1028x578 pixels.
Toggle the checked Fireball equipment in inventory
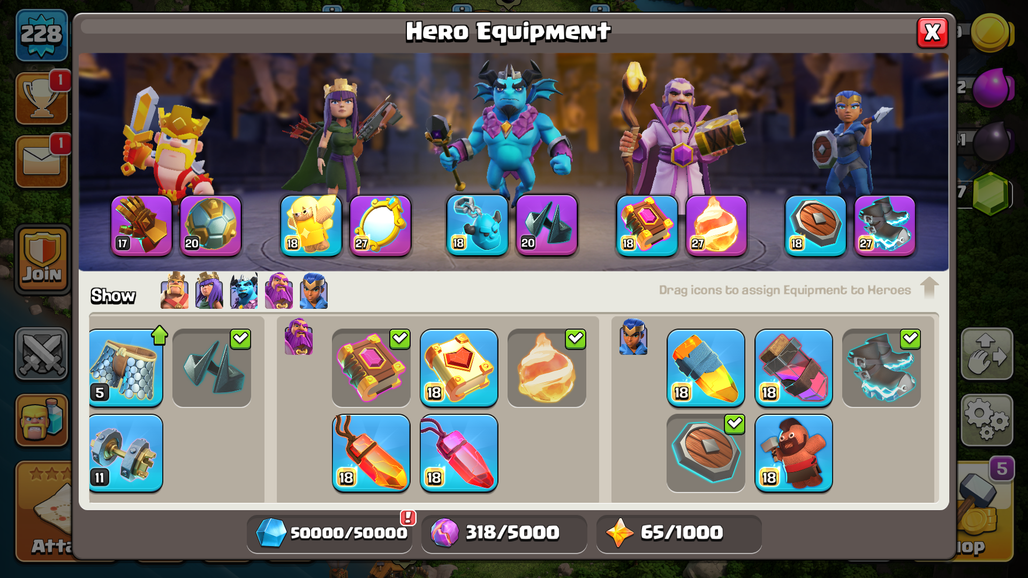[x=547, y=368]
